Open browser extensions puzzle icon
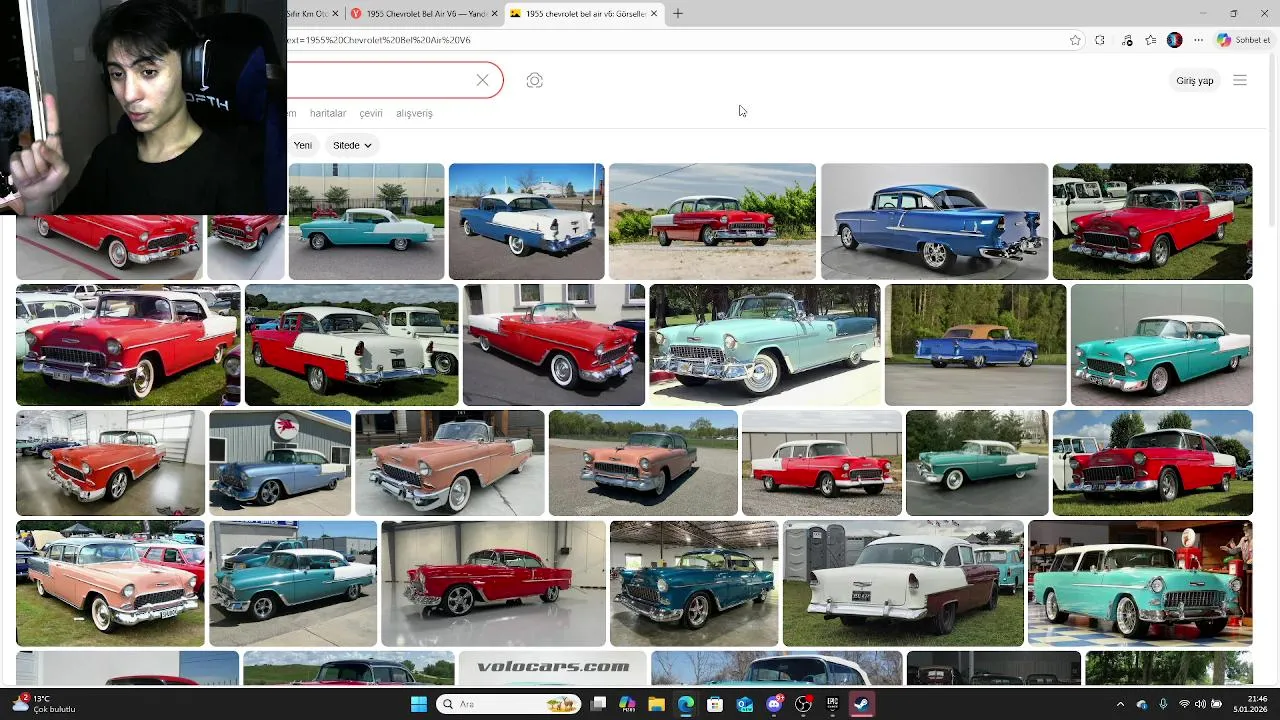This screenshot has width=1280, height=720. pos(1100,40)
